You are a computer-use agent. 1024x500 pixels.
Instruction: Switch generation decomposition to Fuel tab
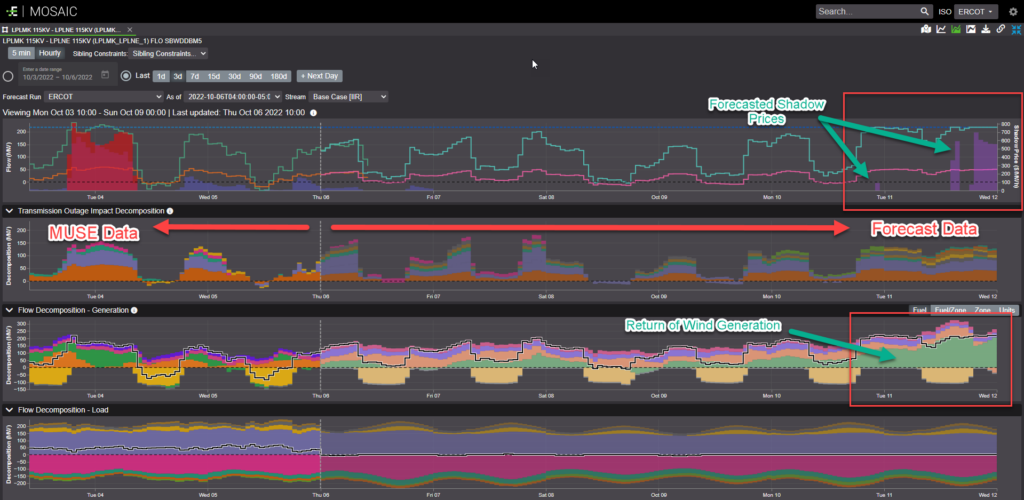point(919,310)
